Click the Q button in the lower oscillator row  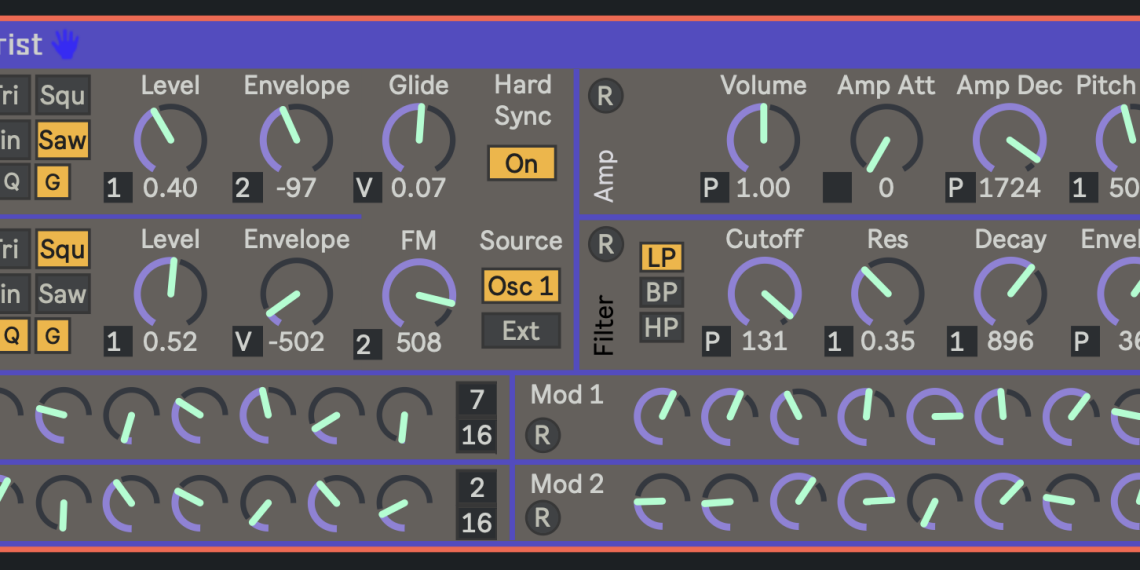[x=12, y=336]
